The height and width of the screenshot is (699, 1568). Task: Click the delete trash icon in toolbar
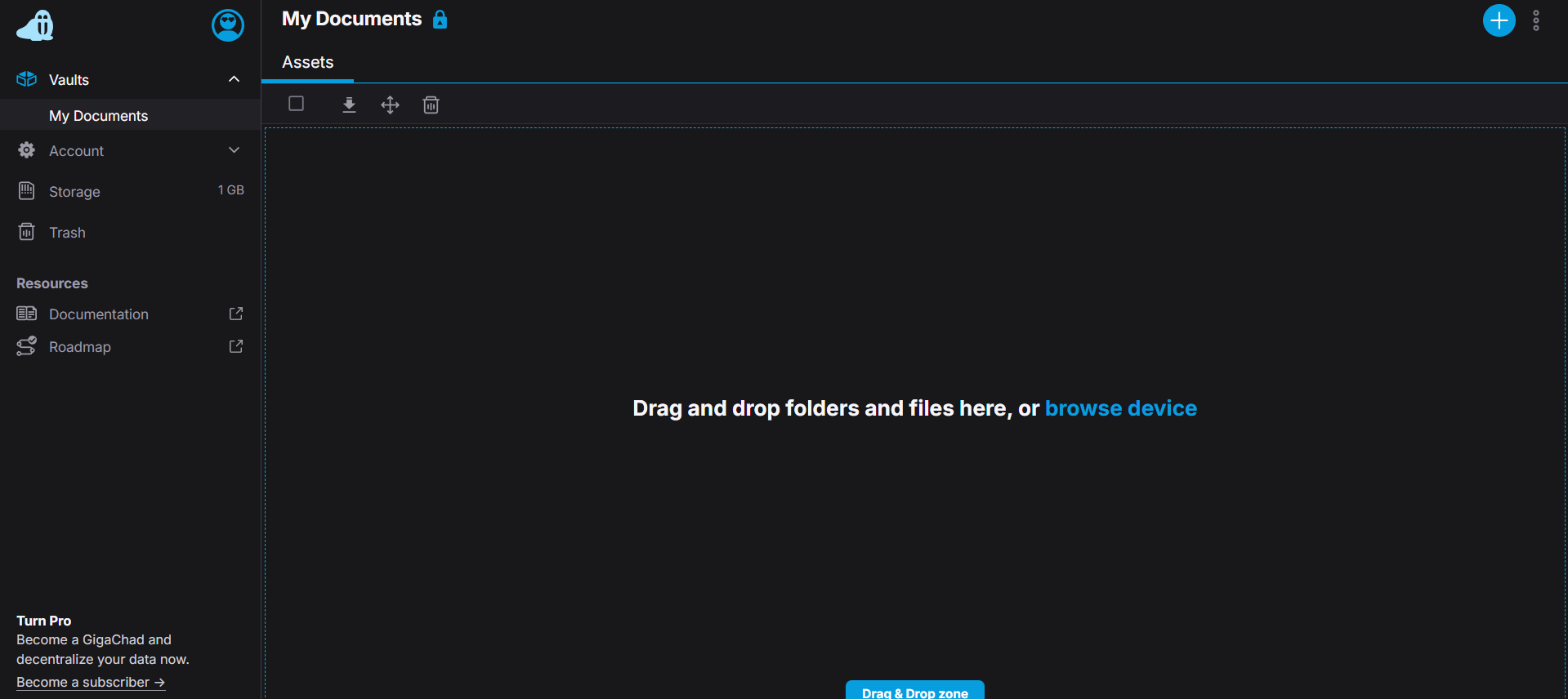(431, 105)
